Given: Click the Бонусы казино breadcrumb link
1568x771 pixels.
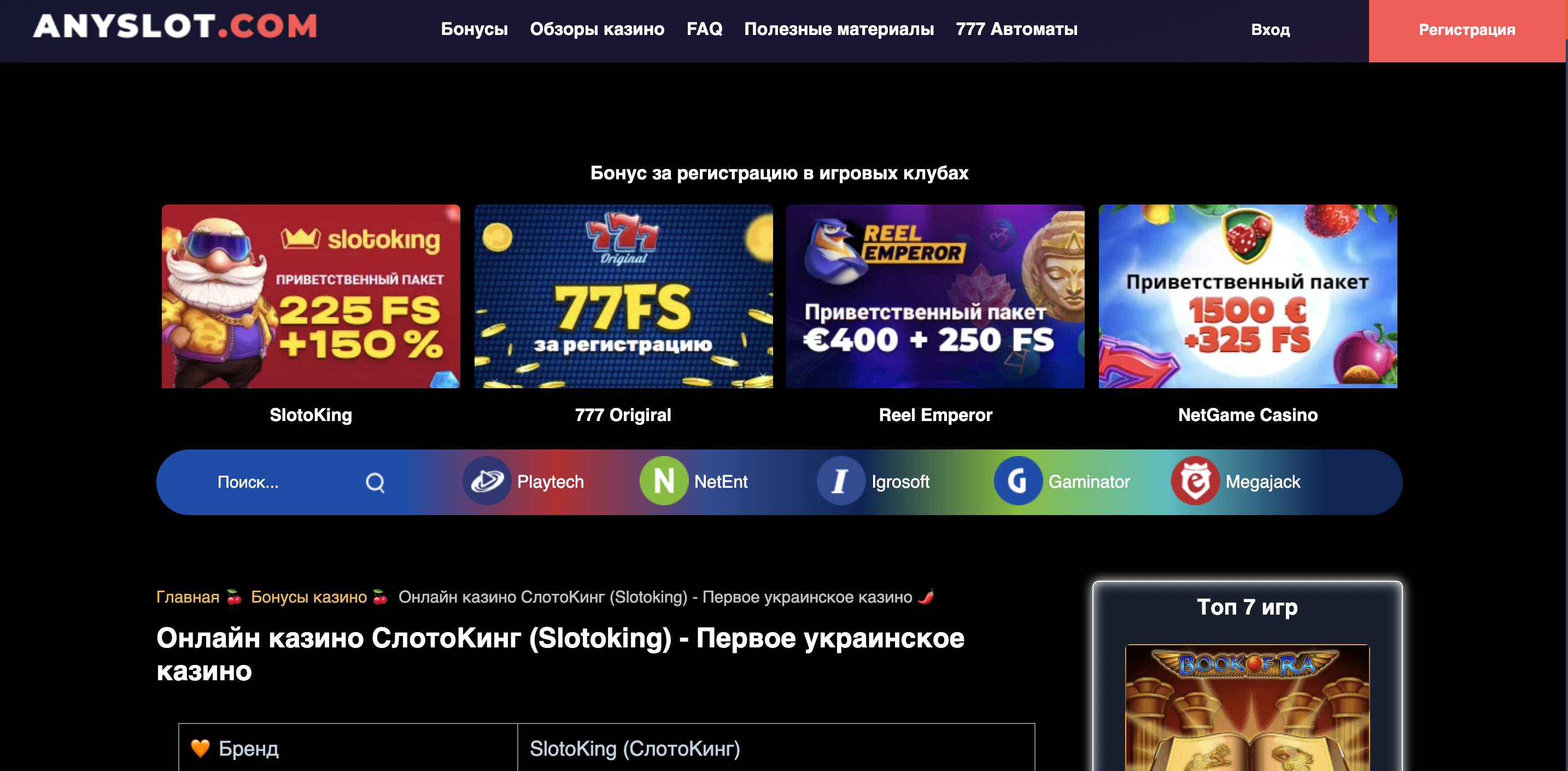Looking at the screenshot, I should click(x=308, y=597).
